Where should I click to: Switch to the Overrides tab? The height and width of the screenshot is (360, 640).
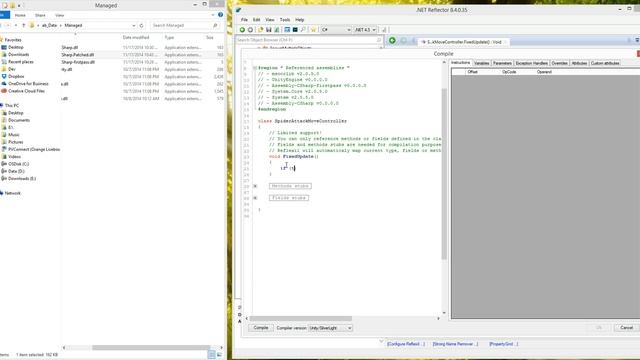click(x=559, y=63)
